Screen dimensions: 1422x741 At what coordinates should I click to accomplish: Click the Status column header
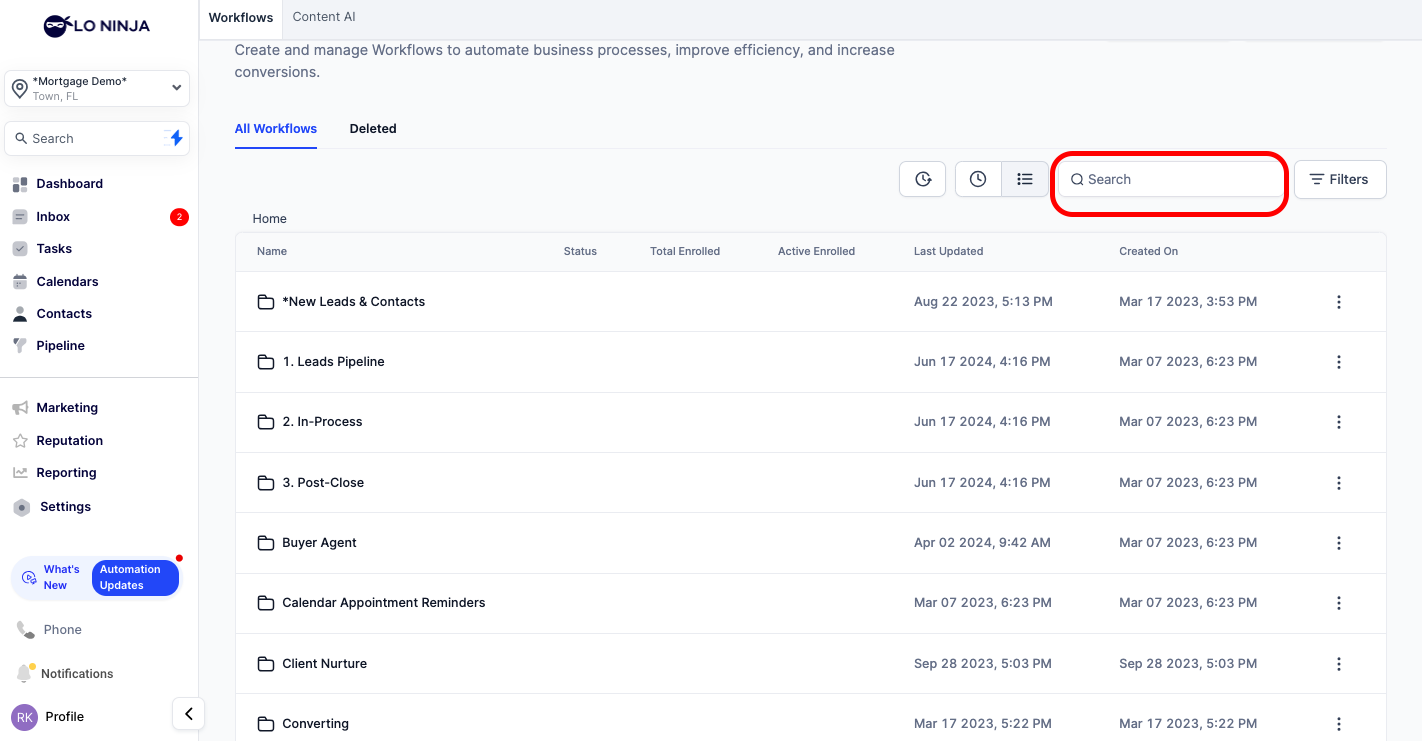580,252
